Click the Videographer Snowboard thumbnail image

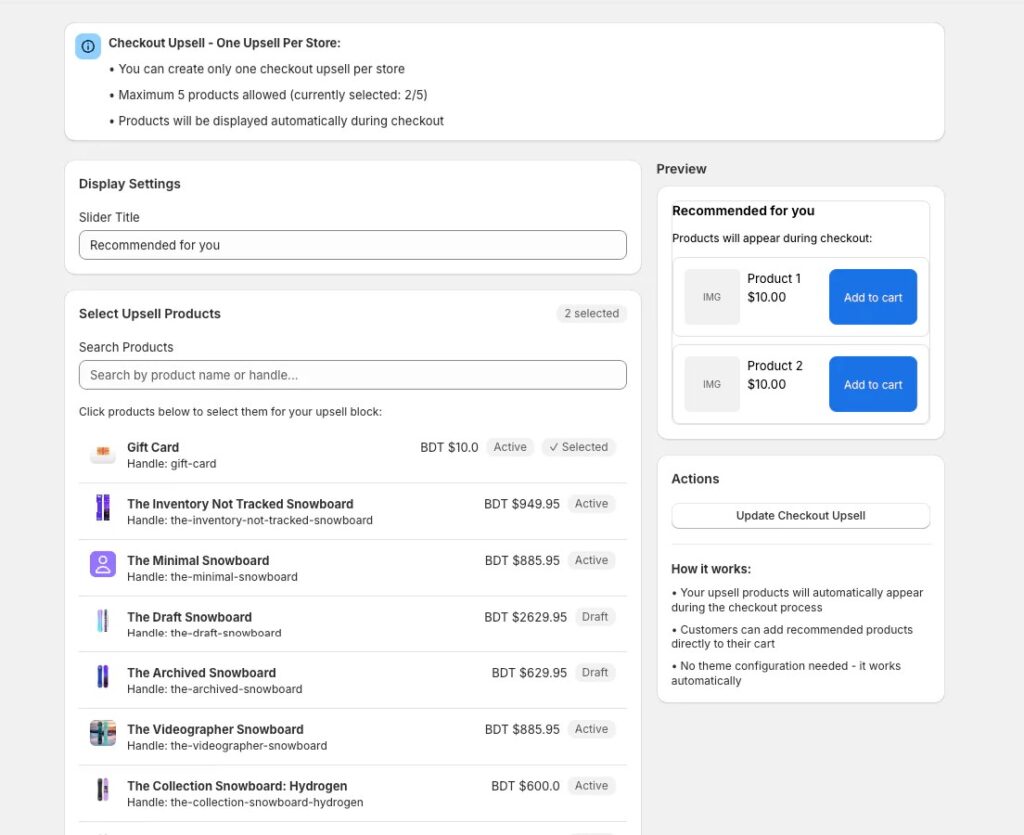coord(103,733)
